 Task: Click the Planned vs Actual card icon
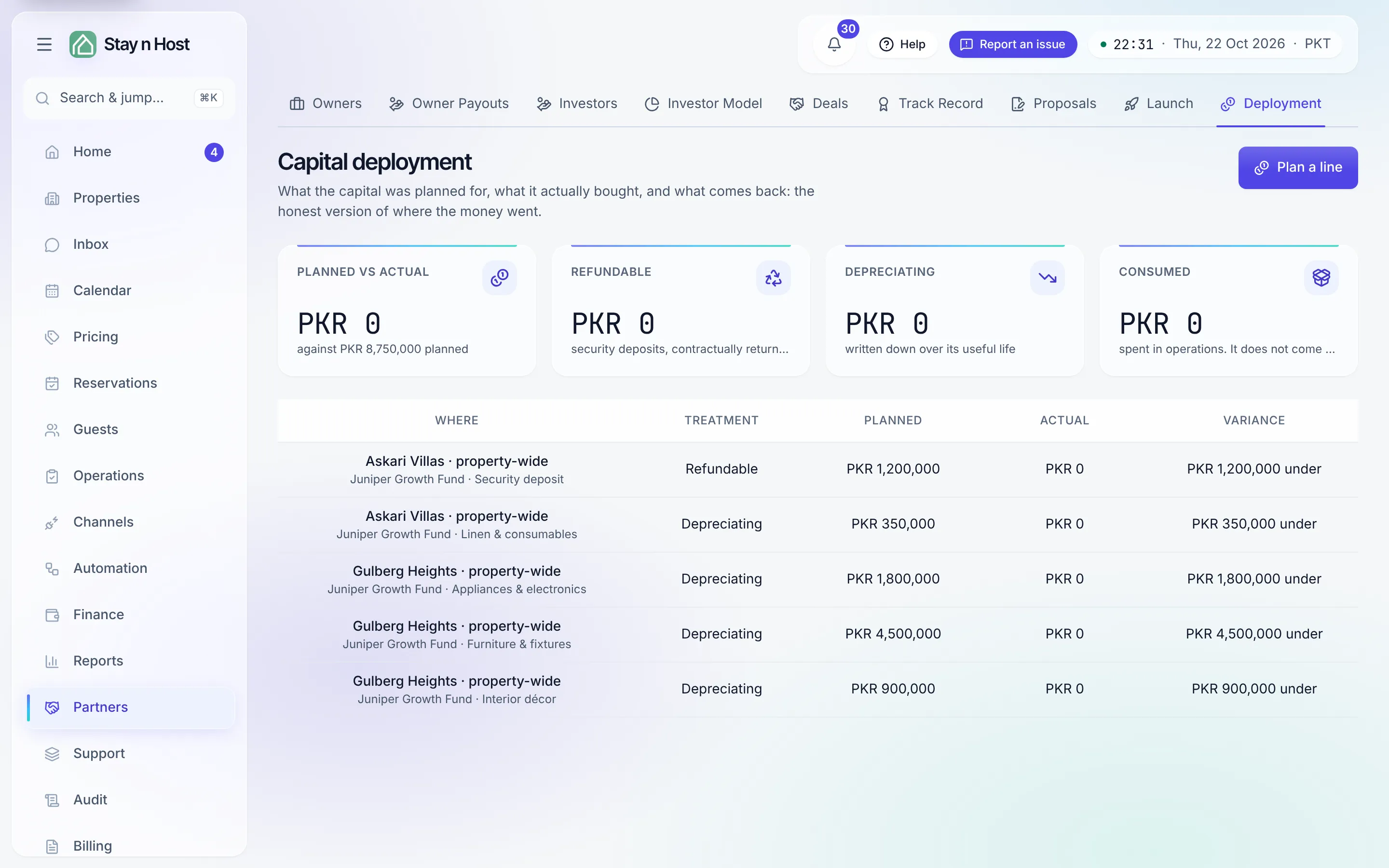click(x=499, y=278)
